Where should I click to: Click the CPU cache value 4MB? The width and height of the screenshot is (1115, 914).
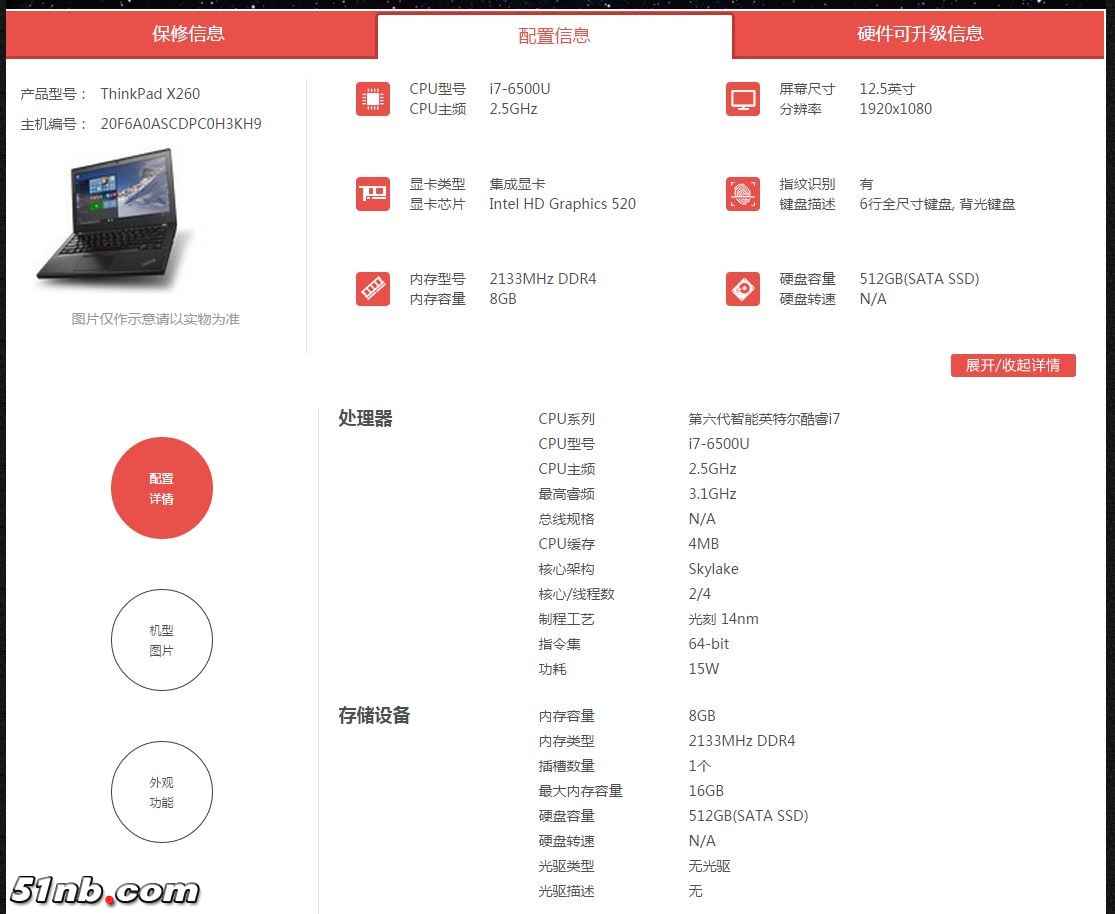[703, 544]
